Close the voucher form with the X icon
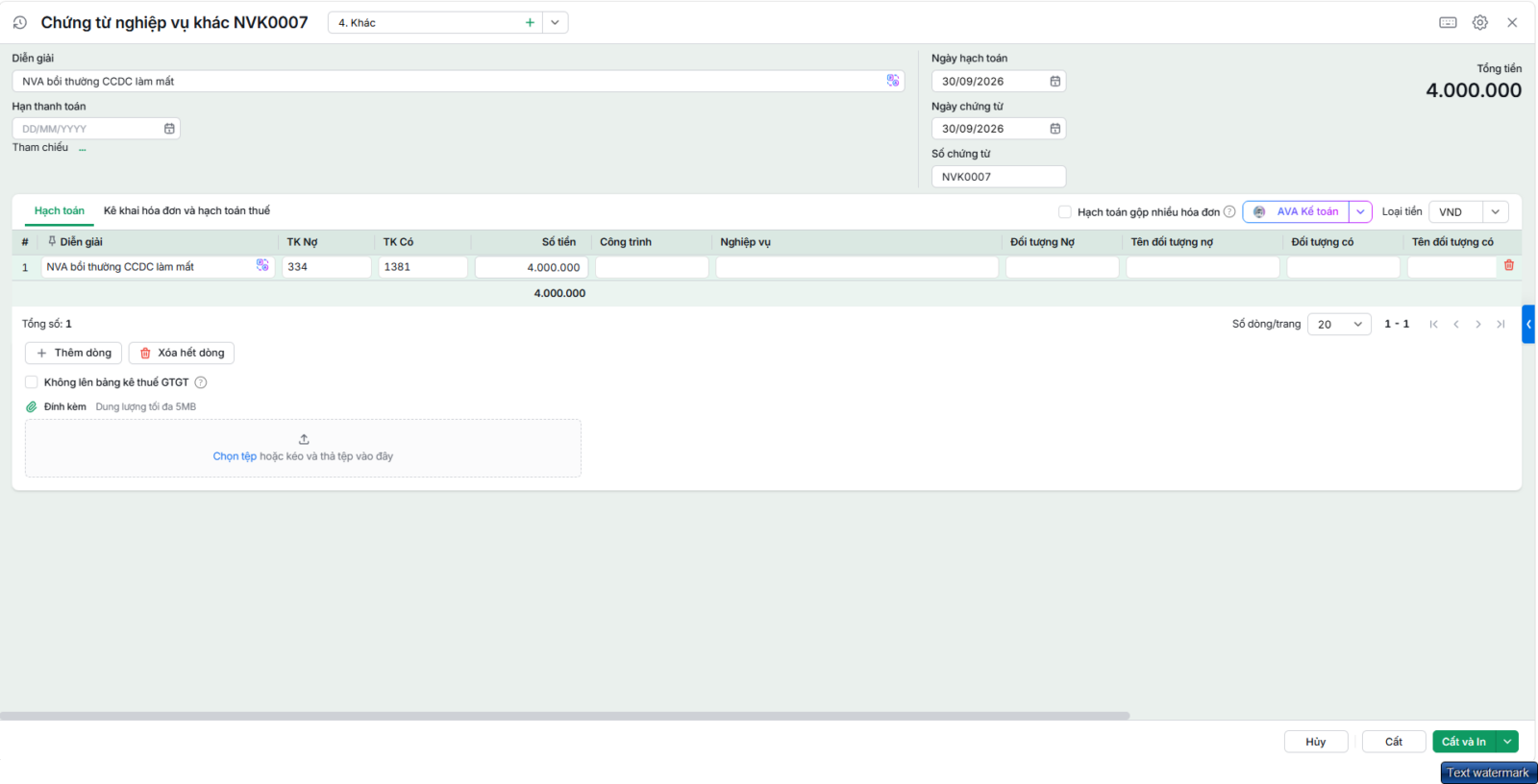 [1512, 22]
